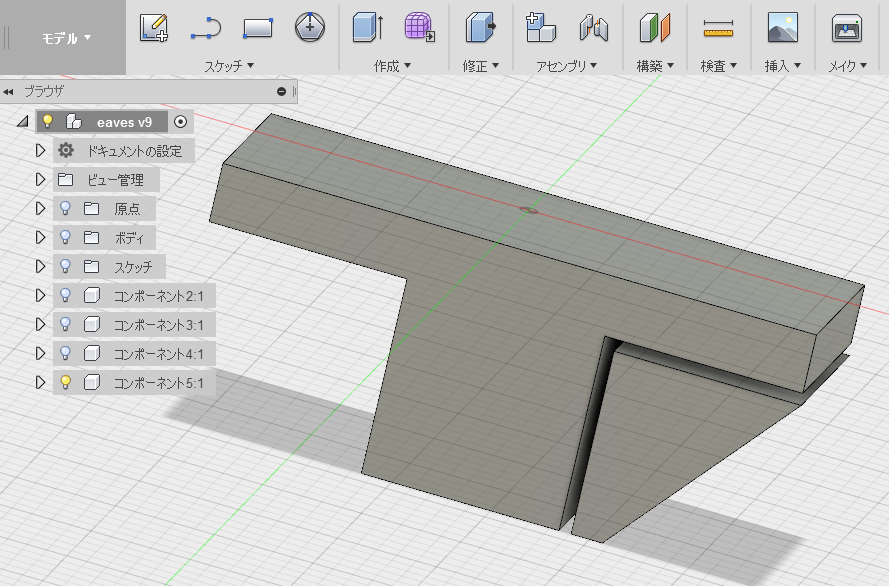Click the browser panel minus button
This screenshot has height=586, width=889.
pyautogui.click(x=281, y=91)
